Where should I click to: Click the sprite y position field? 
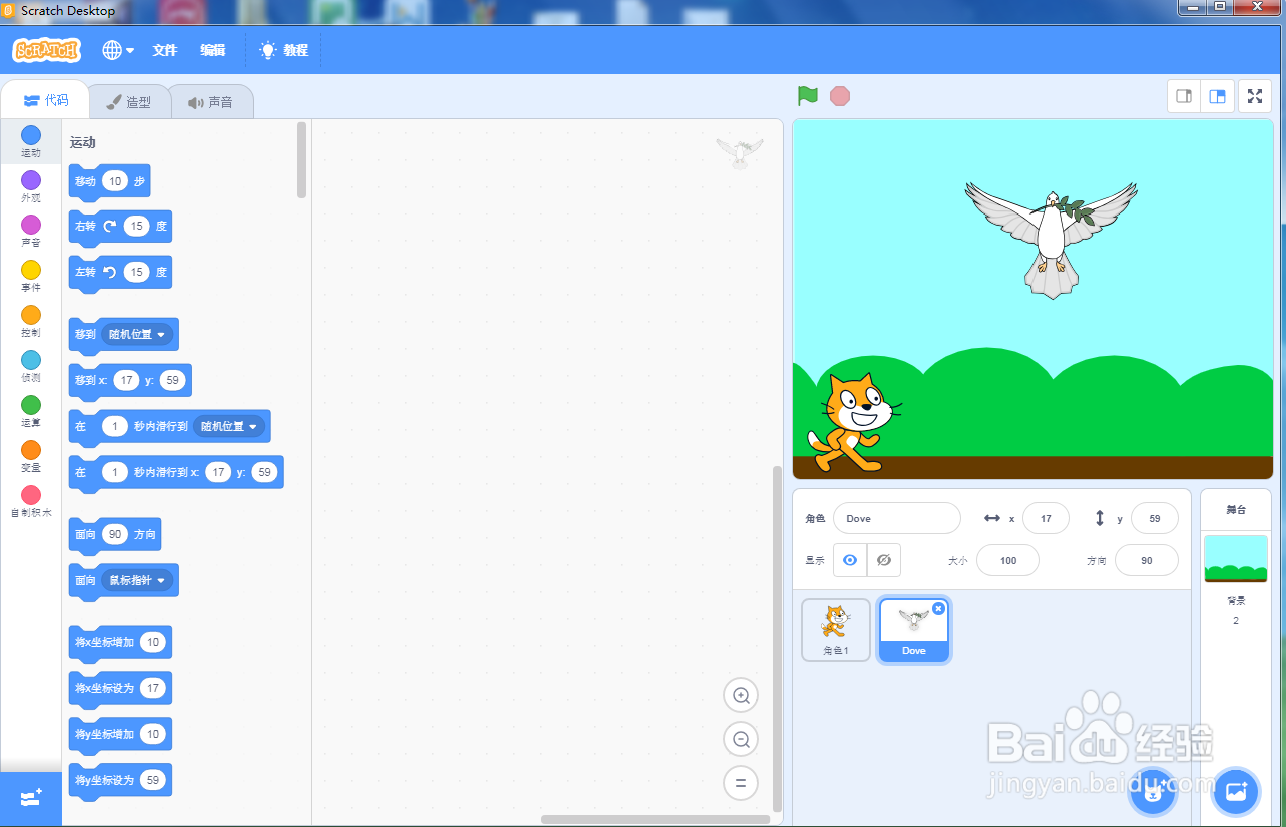(1155, 518)
